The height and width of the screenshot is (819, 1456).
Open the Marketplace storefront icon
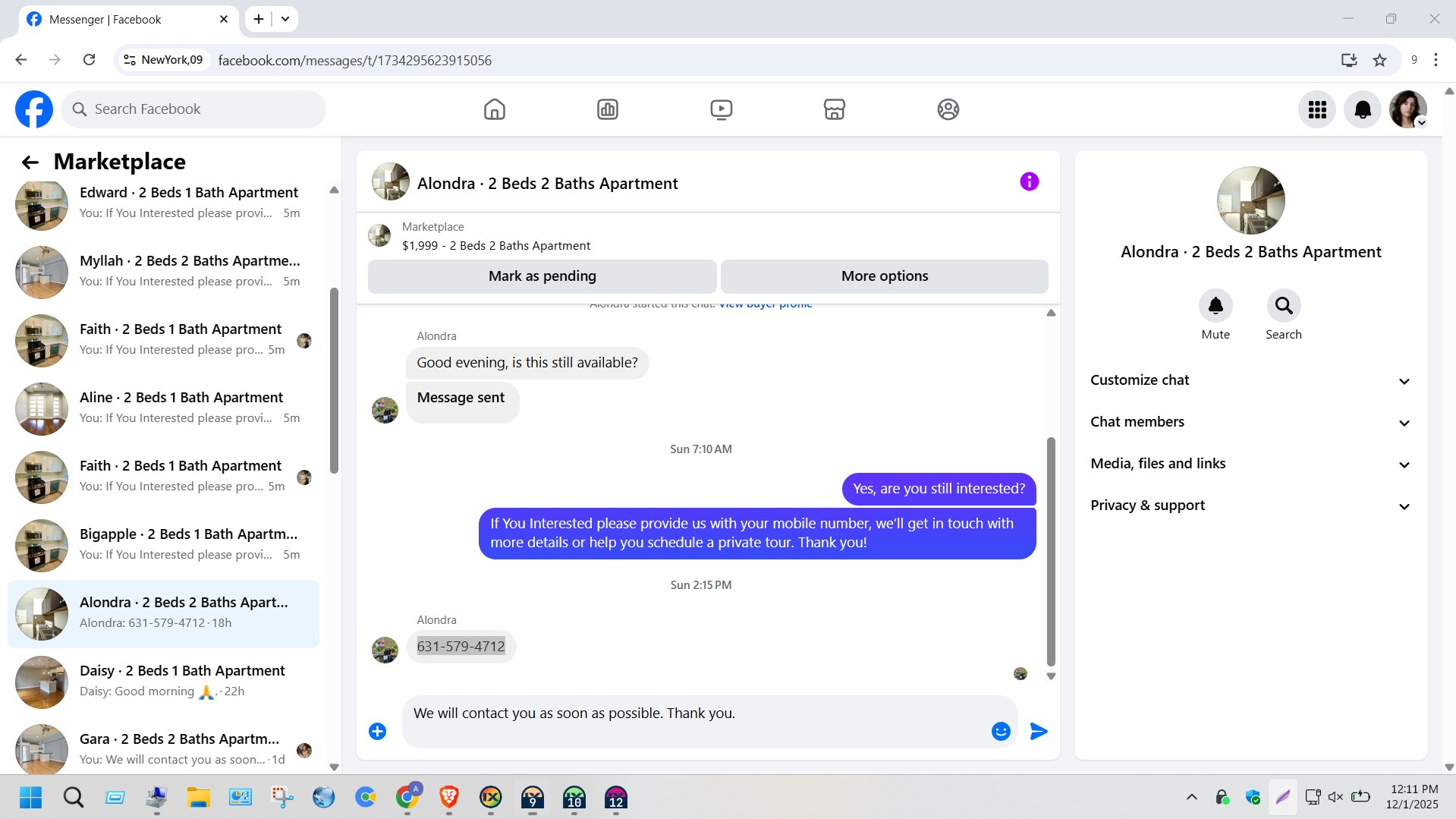835,109
